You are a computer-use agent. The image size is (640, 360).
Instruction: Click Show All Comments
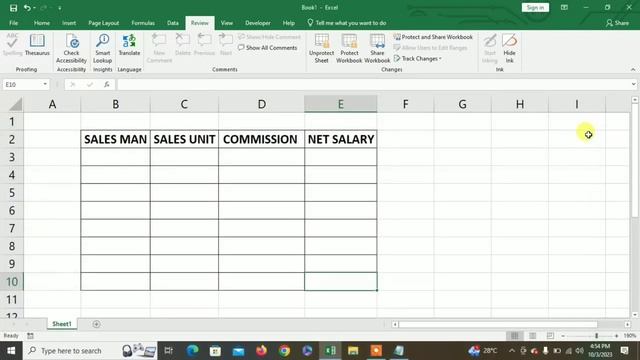click(x=268, y=48)
